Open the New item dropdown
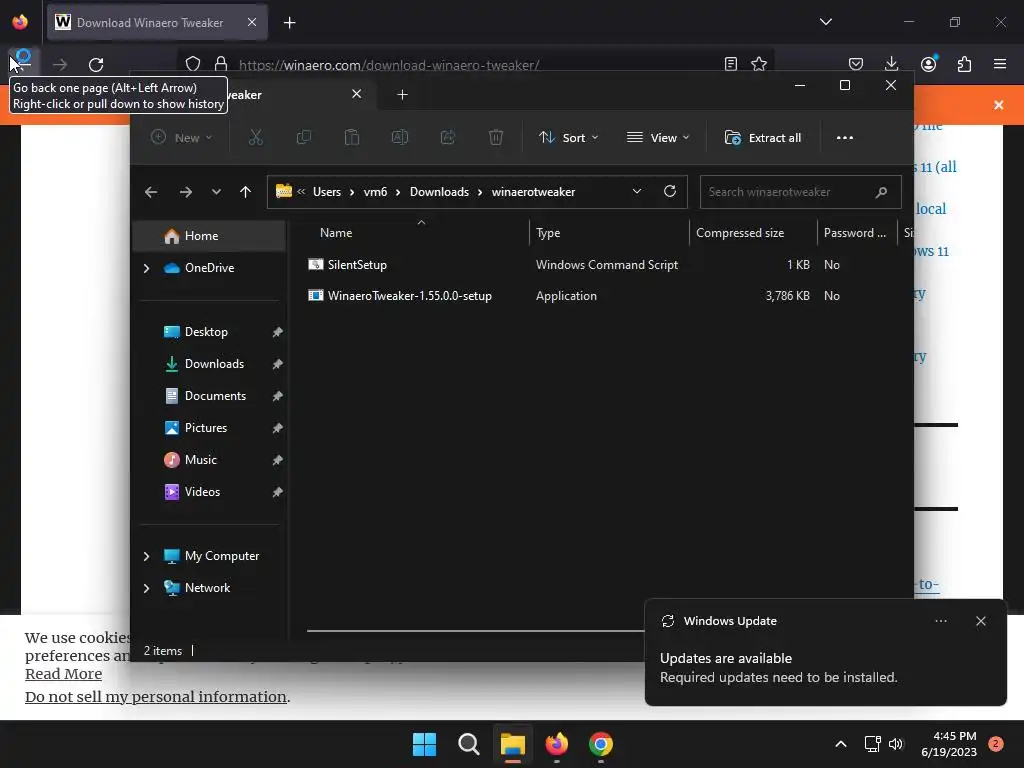Image resolution: width=1024 pixels, height=768 pixels. tap(182, 138)
